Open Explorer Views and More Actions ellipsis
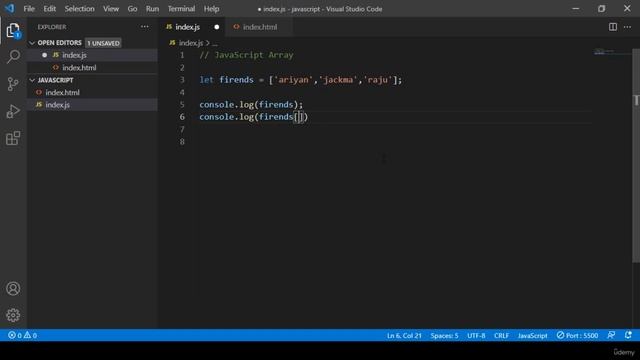640x360 pixels. (x=144, y=27)
